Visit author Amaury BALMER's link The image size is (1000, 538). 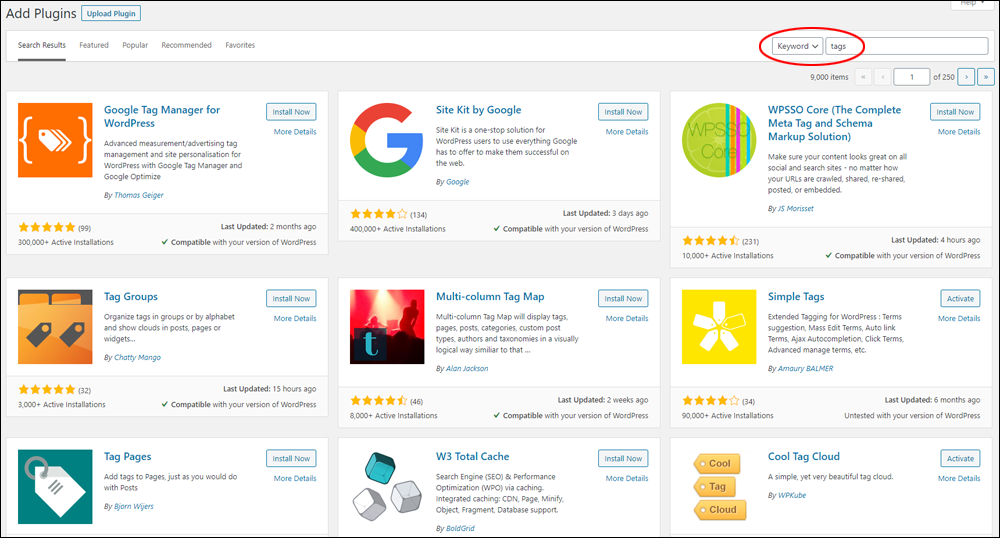pyautogui.click(x=805, y=369)
